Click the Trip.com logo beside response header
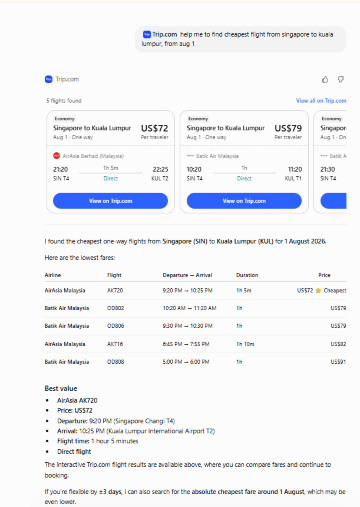 (x=49, y=79)
